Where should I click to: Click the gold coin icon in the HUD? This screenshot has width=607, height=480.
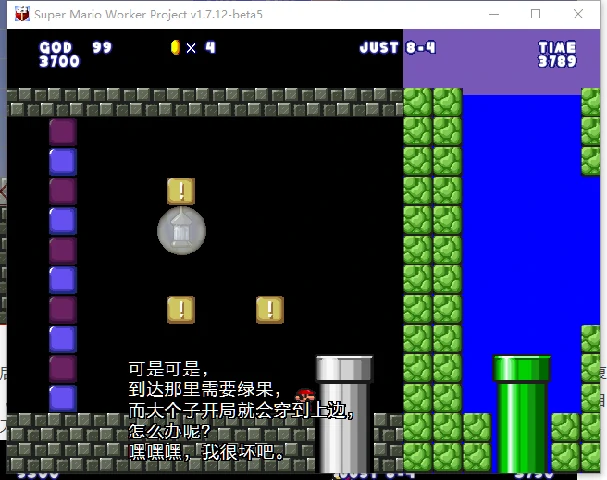click(x=175, y=48)
